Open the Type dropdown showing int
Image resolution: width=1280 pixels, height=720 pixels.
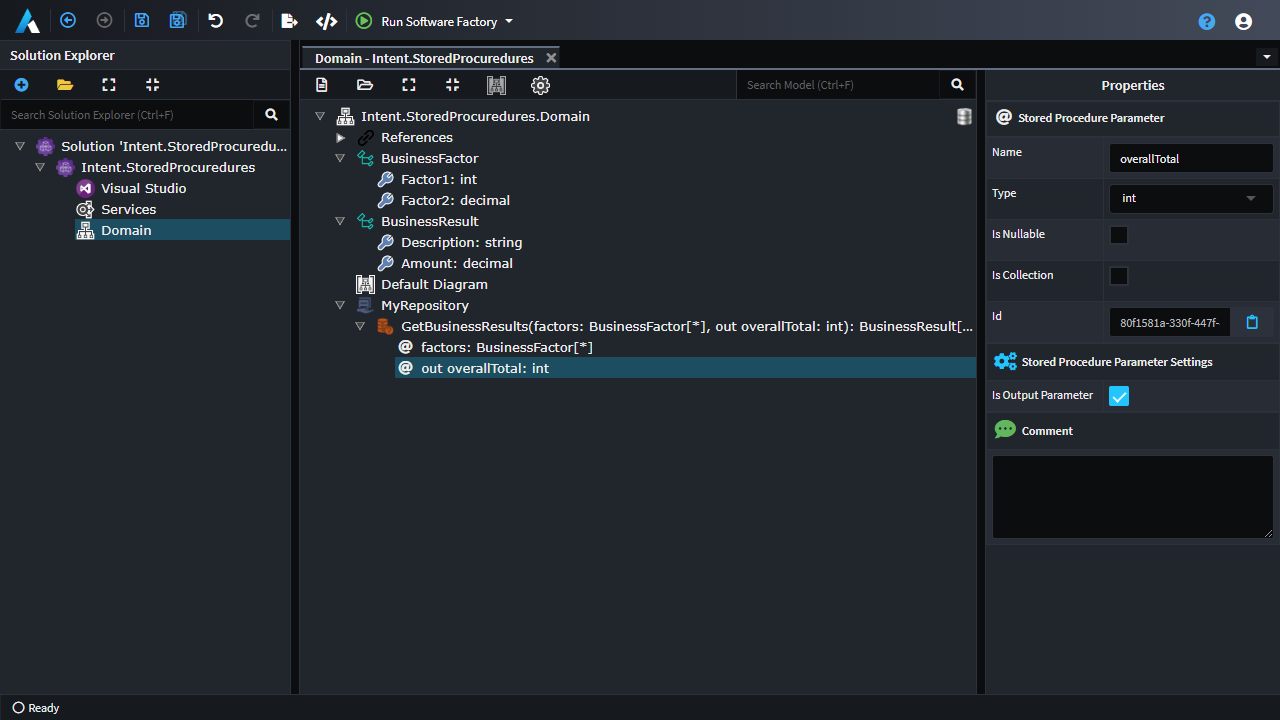pyautogui.click(x=1191, y=198)
